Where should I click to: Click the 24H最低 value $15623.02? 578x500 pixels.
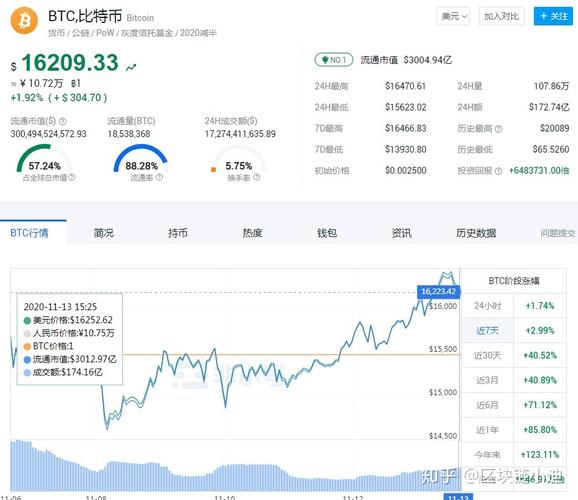(405, 107)
